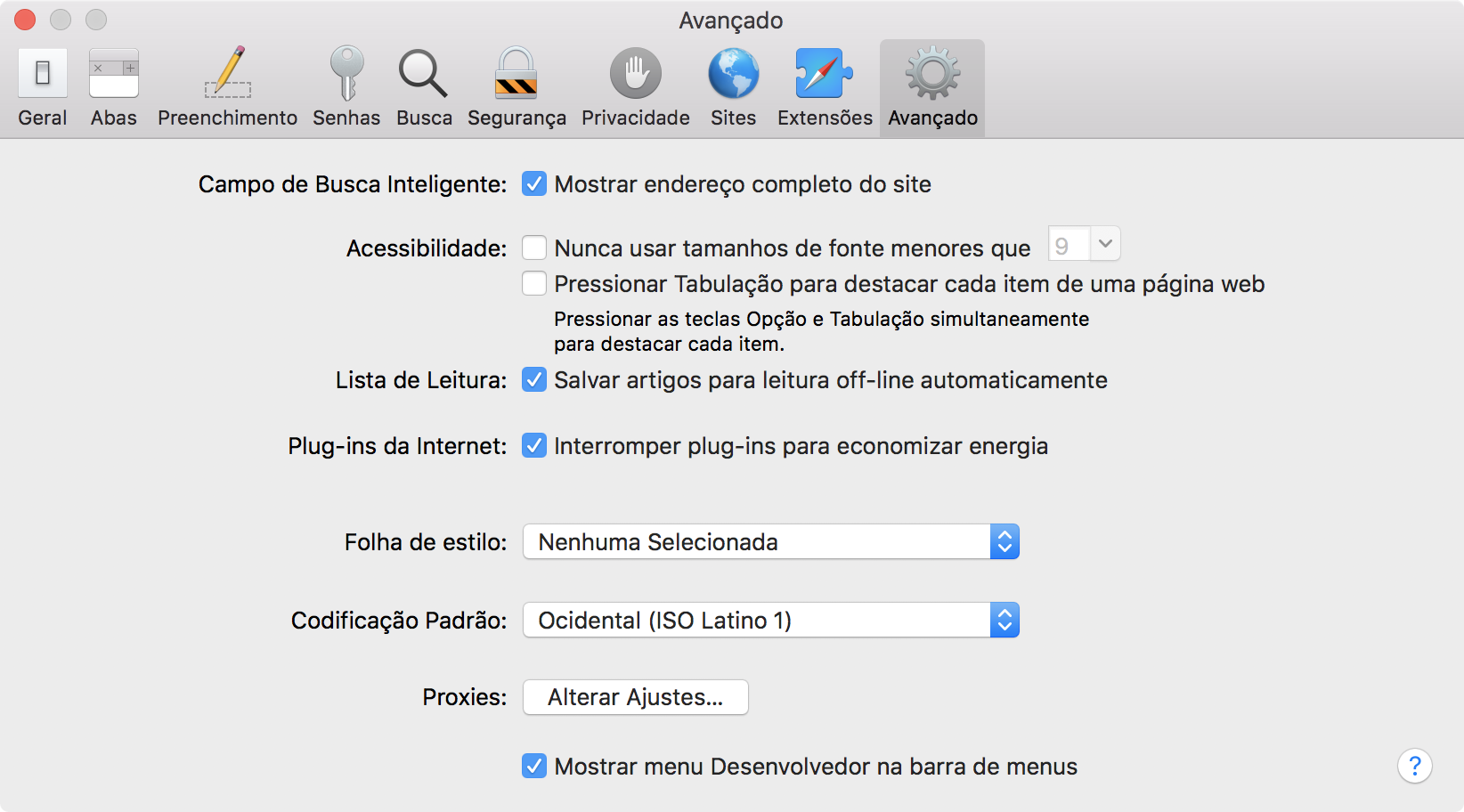Open the Preenchimento pencil icon
Image resolution: width=1464 pixels, height=812 pixels.
point(228,72)
